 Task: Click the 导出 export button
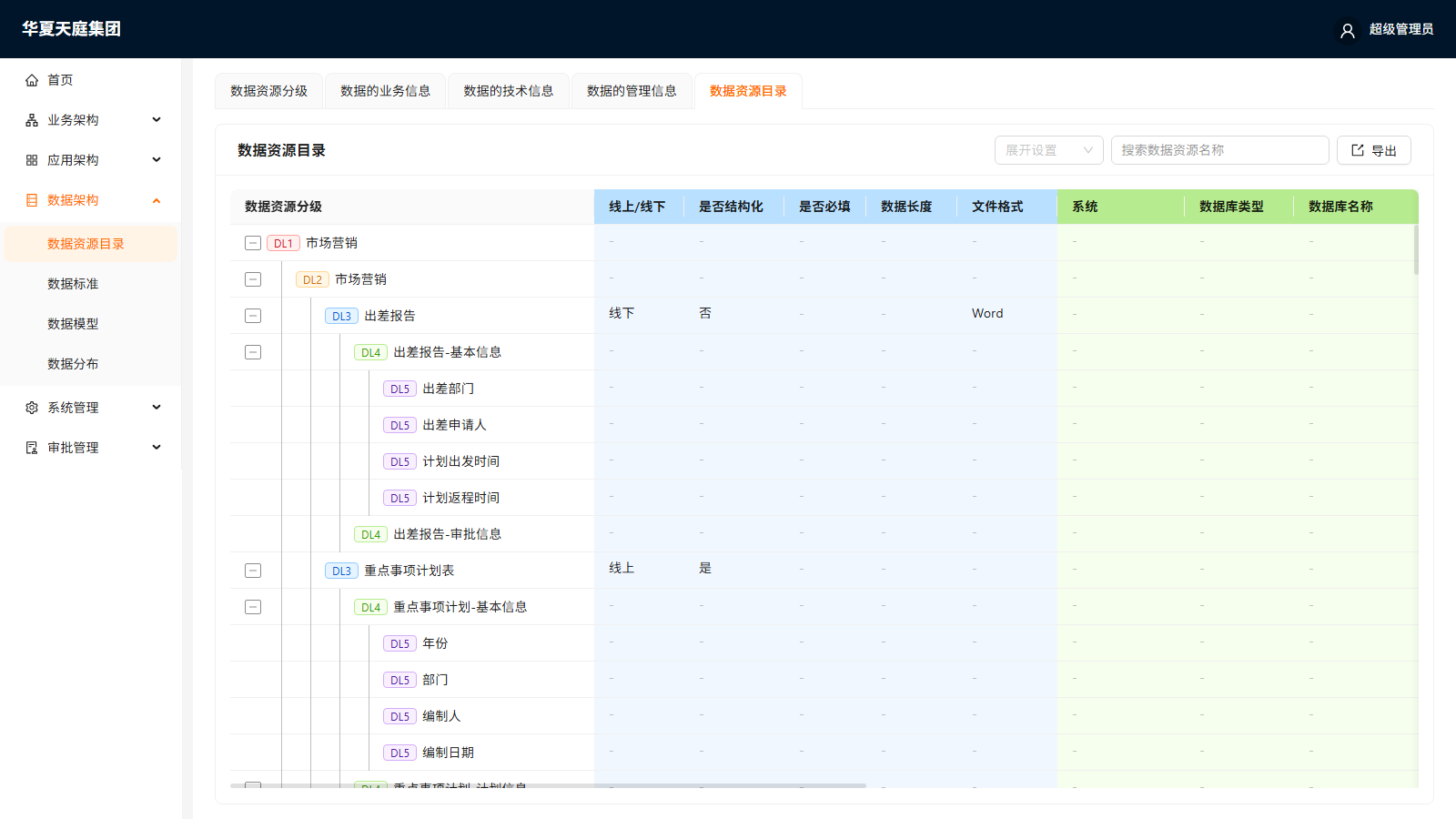click(1374, 150)
